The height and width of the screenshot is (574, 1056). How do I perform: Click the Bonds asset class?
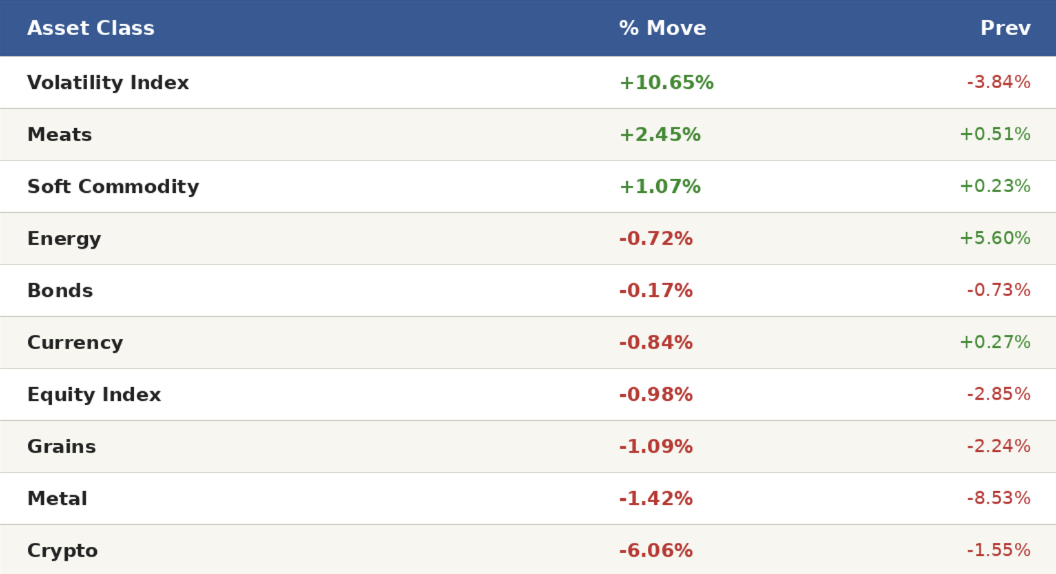60,291
